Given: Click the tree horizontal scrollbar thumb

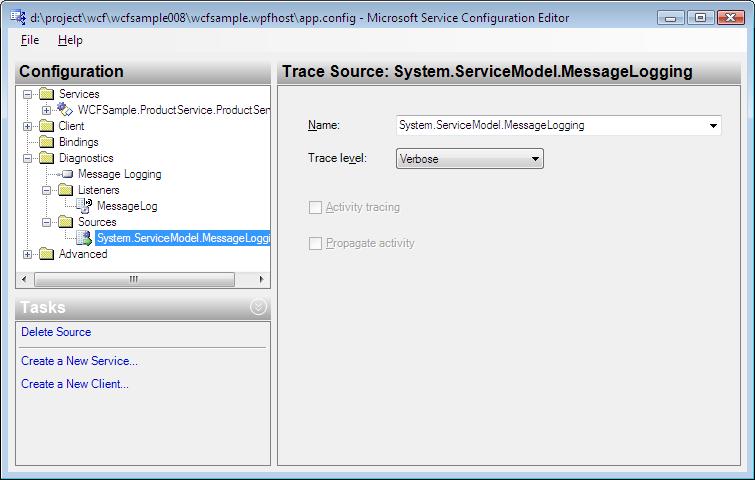Looking at the screenshot, I should tap(134, 279).
